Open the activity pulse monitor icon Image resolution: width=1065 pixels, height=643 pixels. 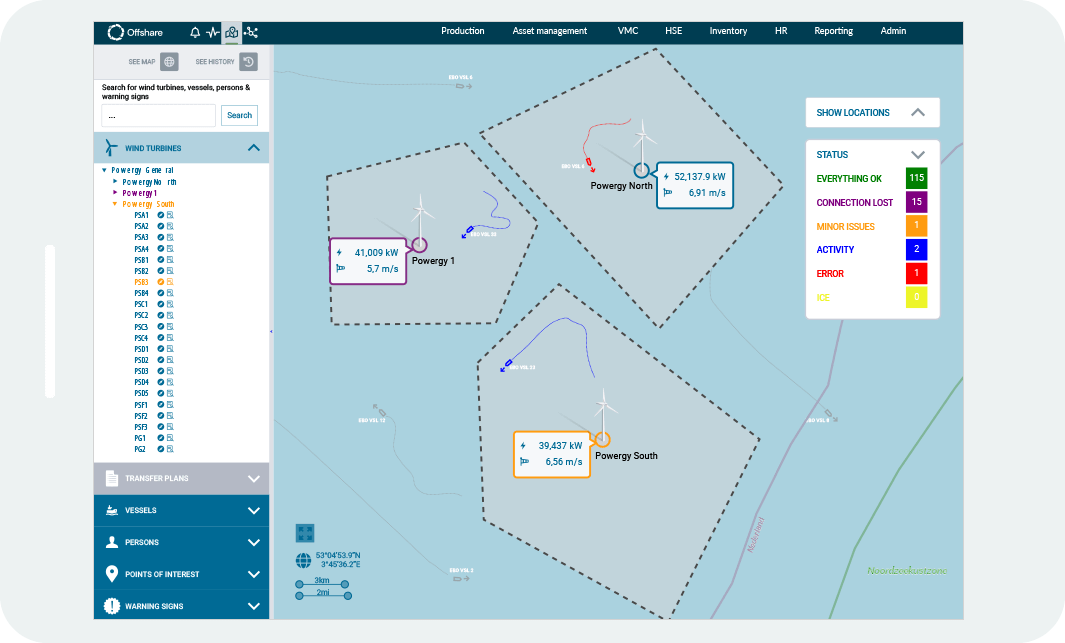(x=213, y=32)
